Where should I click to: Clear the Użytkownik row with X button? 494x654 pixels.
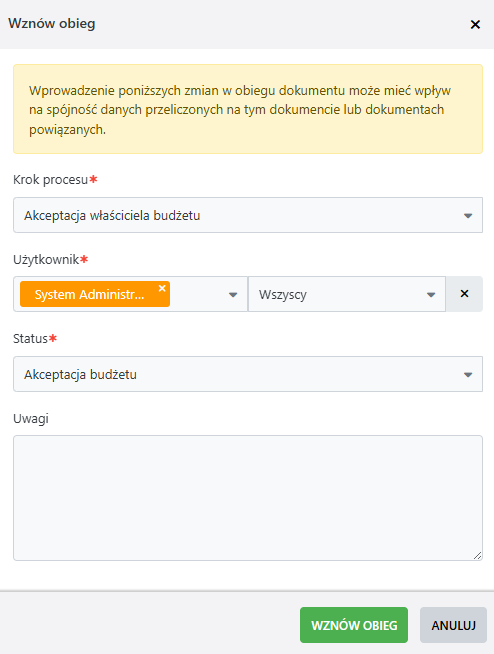464,294
